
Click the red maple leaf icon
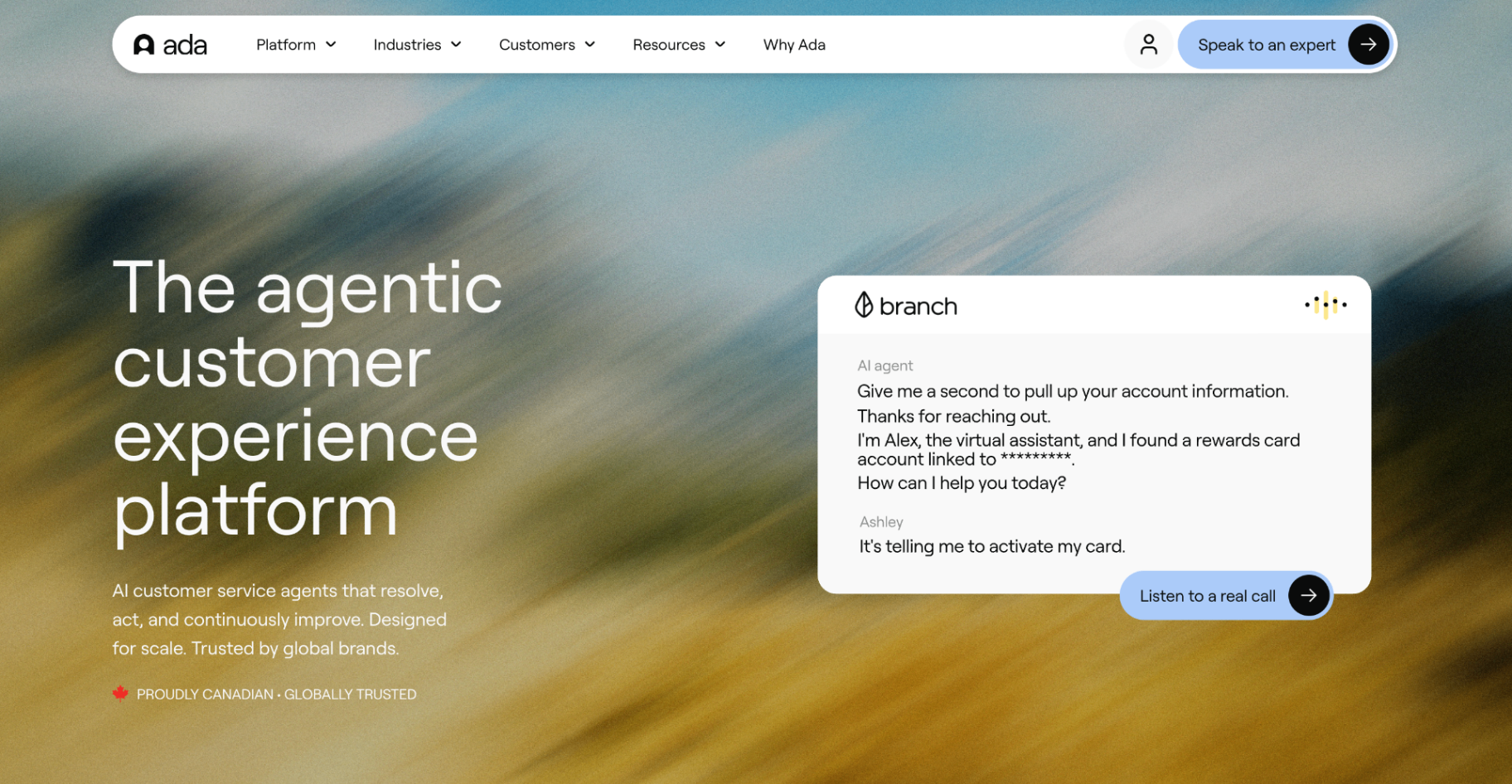coord(120,694)
